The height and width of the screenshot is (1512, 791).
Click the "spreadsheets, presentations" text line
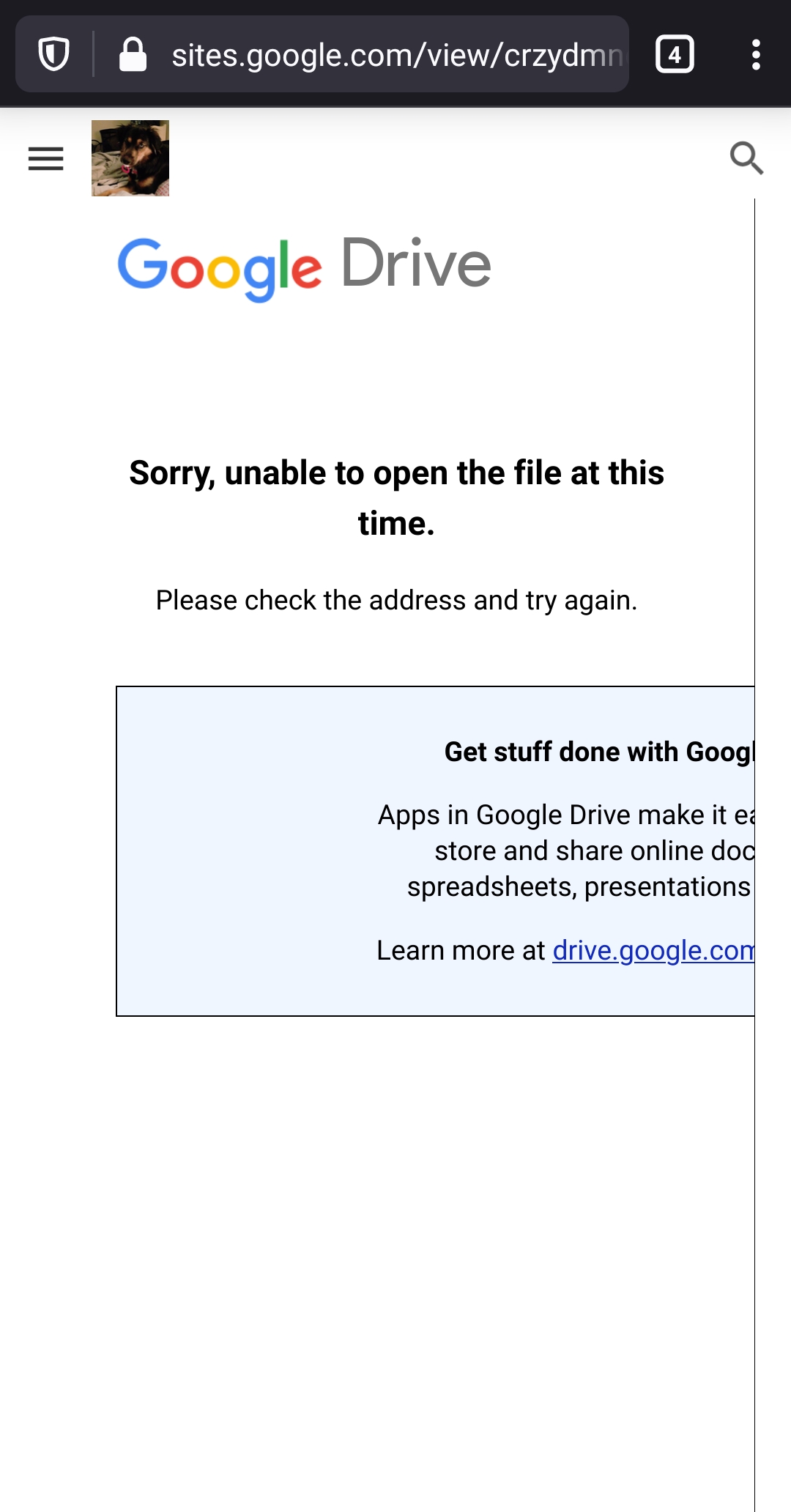tap(579, 887)
